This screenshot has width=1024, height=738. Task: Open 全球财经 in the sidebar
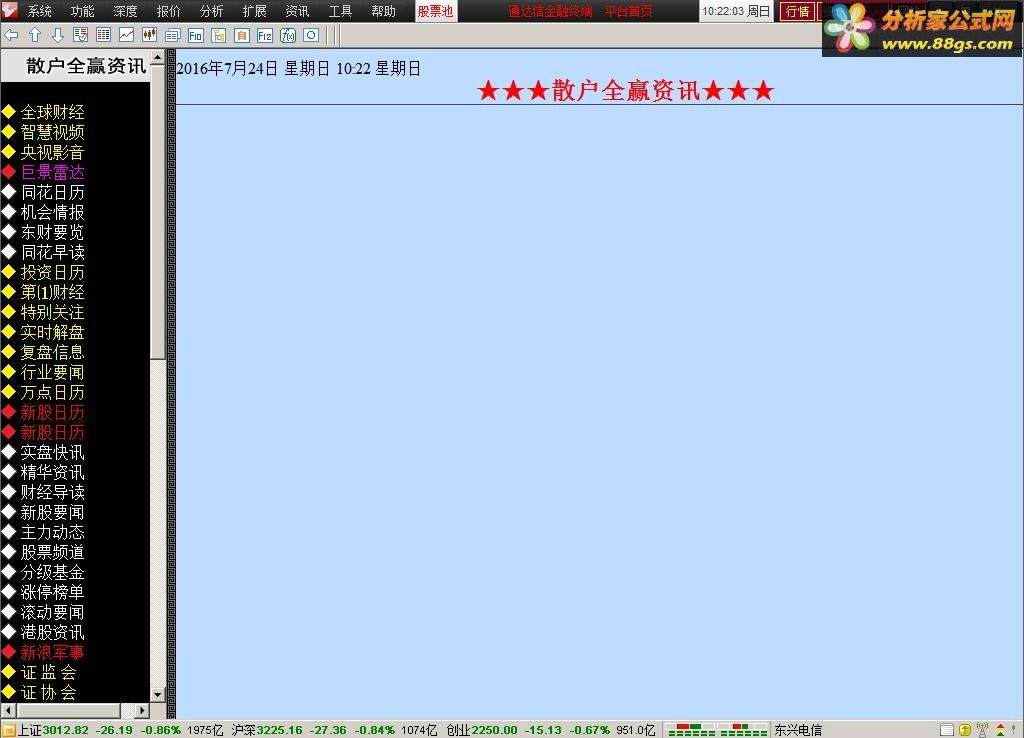[x=52, y=112]
